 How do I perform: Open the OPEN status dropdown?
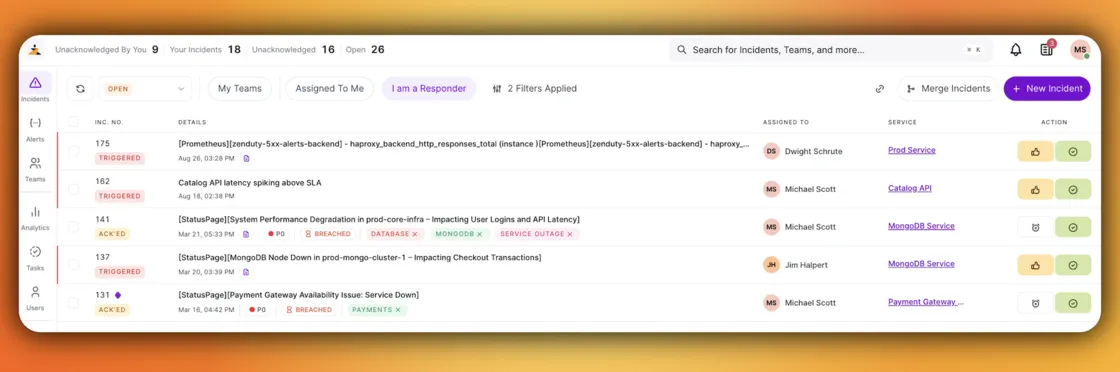[x=145, y=89]
